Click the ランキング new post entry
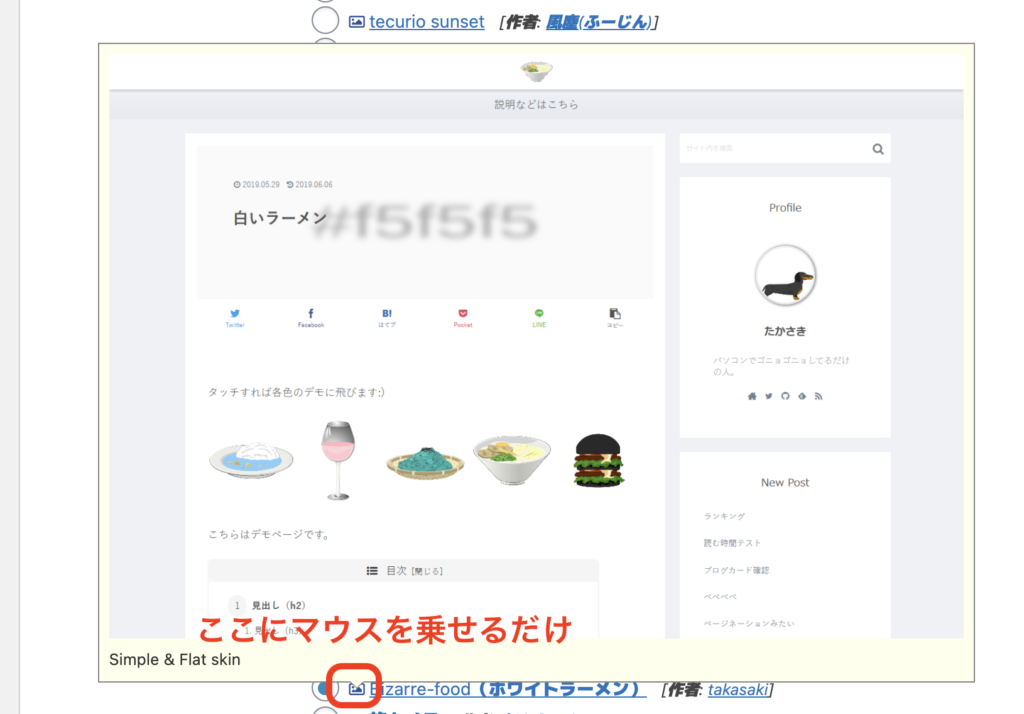This screenshot has width=1024, height=714. coord(724,516)
